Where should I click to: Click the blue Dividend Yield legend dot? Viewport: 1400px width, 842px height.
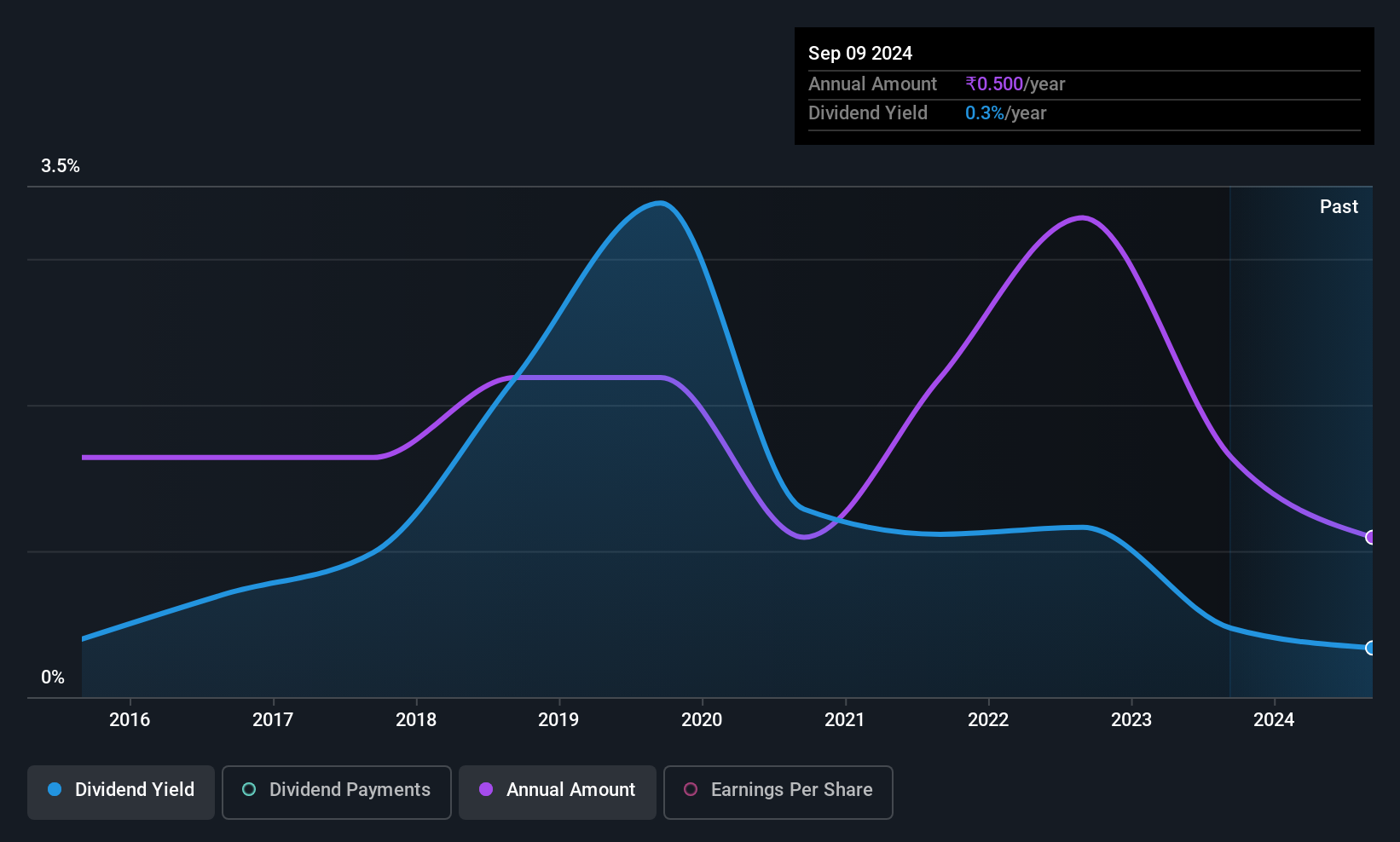[55, 789]
